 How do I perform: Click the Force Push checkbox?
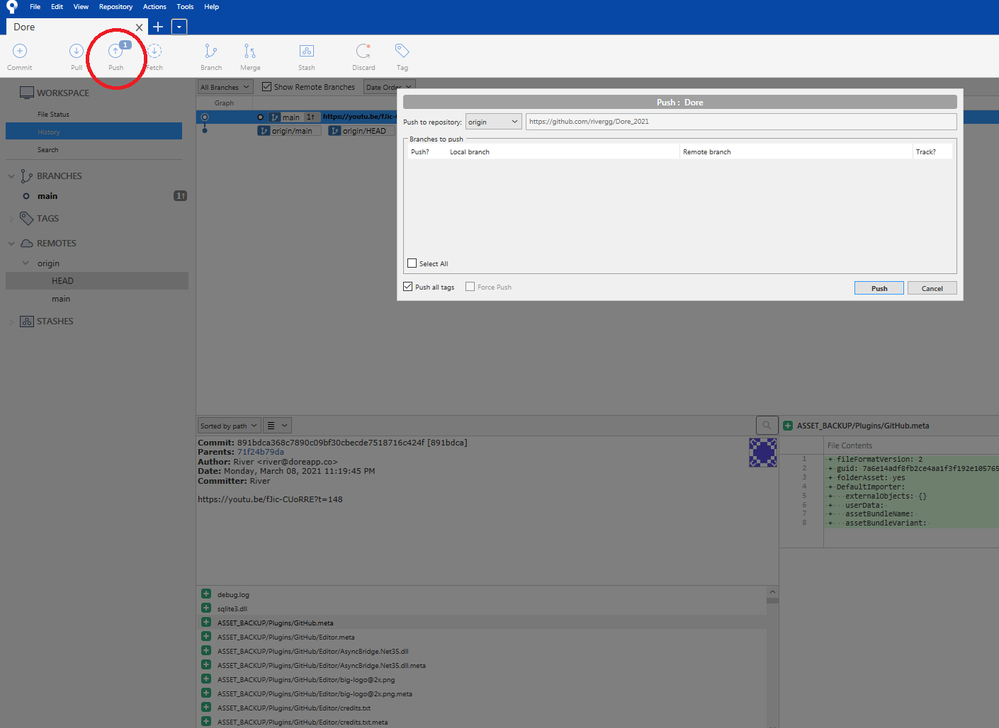point(470,287)
